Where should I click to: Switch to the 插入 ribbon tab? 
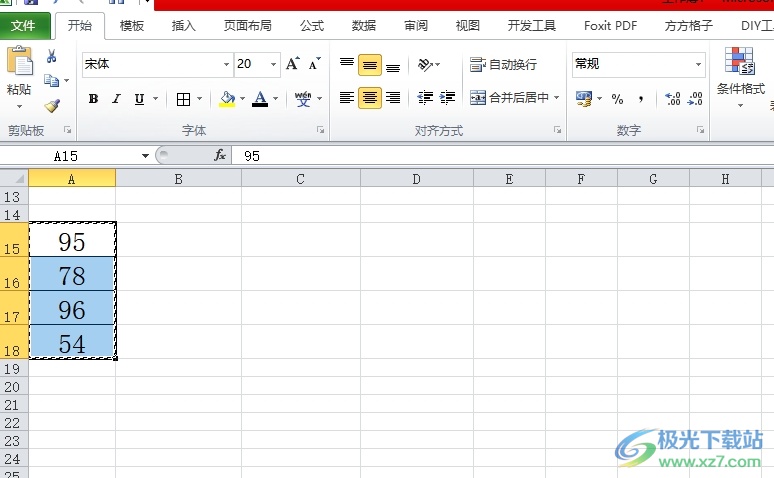184,26
